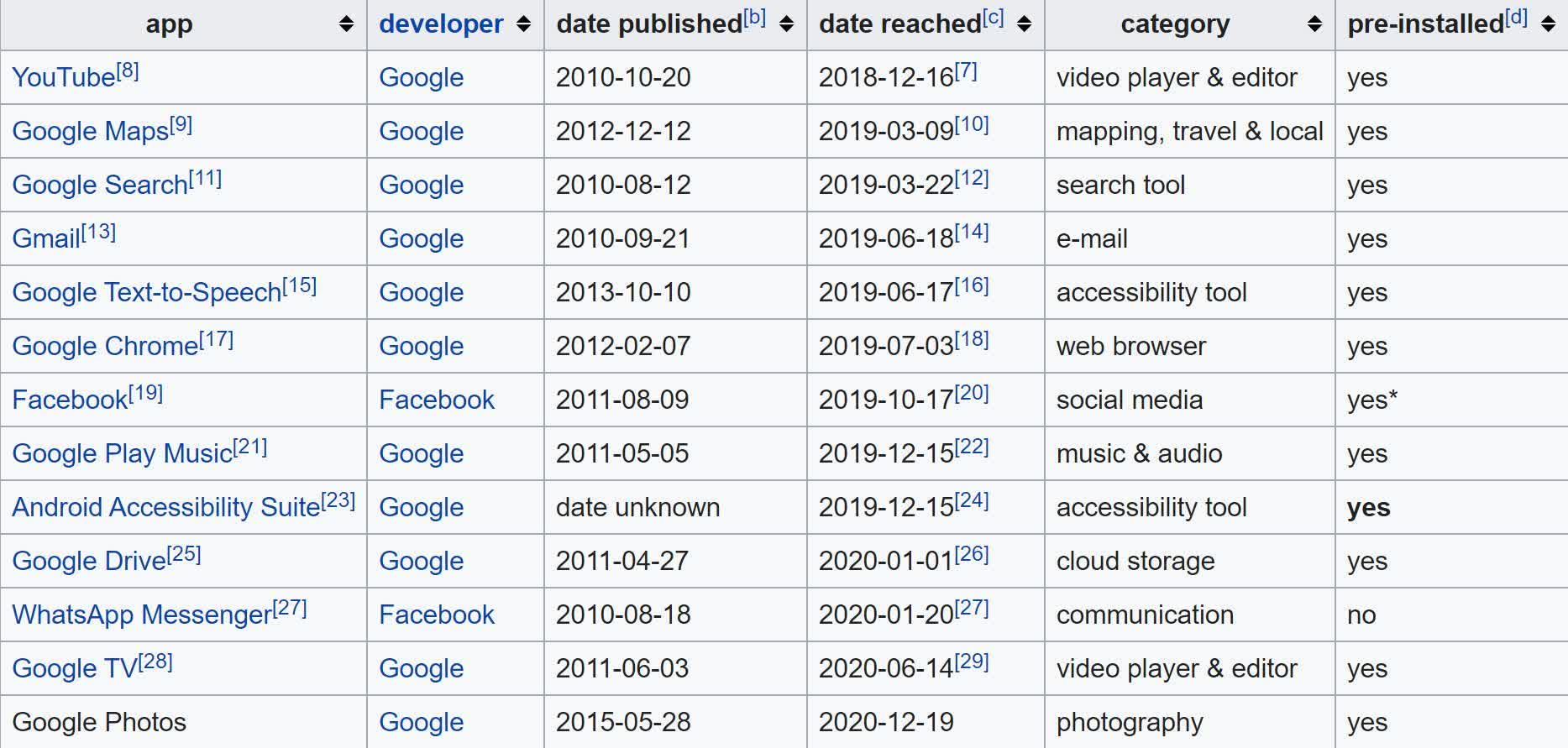Image resolution: width=1568 pixels, height=748 pixels.
Task: Sort by pre-installed column arrows
Action: (1548, 24)
